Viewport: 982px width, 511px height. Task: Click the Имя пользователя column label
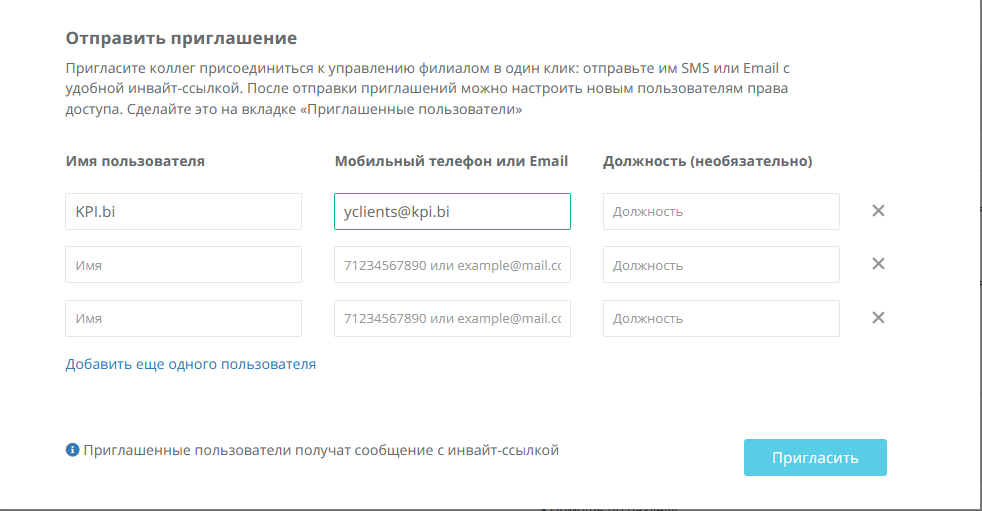point(135,161)
